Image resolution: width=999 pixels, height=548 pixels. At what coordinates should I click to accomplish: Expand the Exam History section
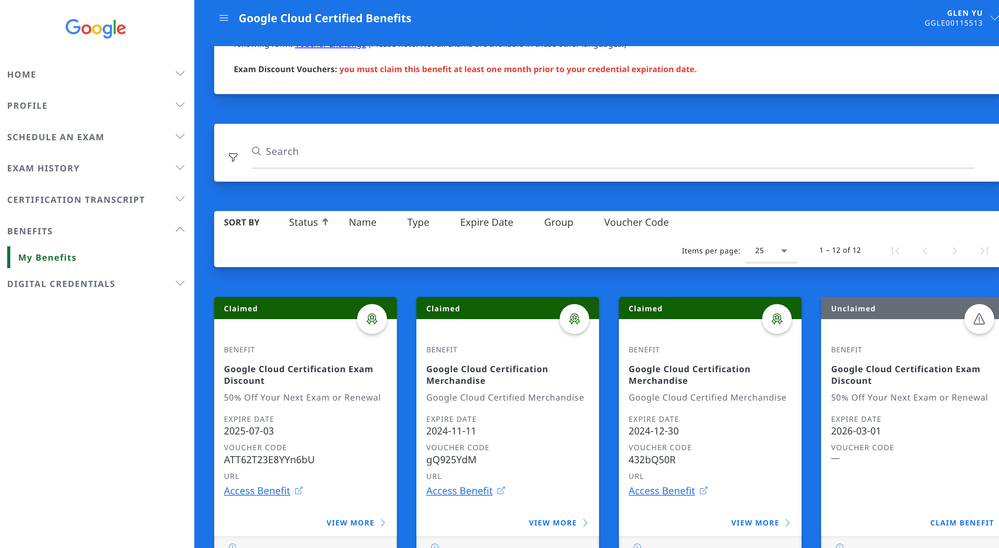[x=180, y=168]
